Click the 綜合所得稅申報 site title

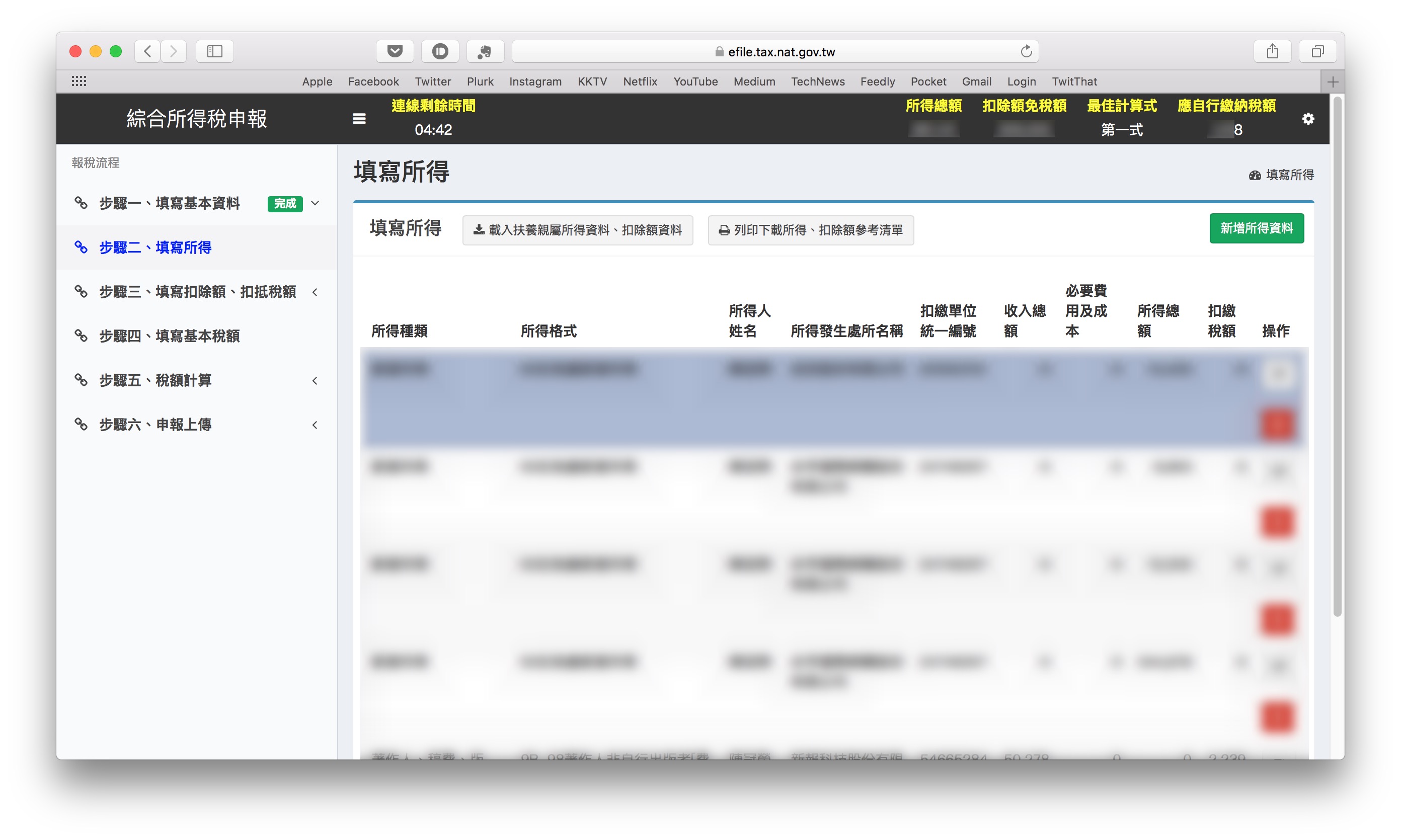pos(196,118)
